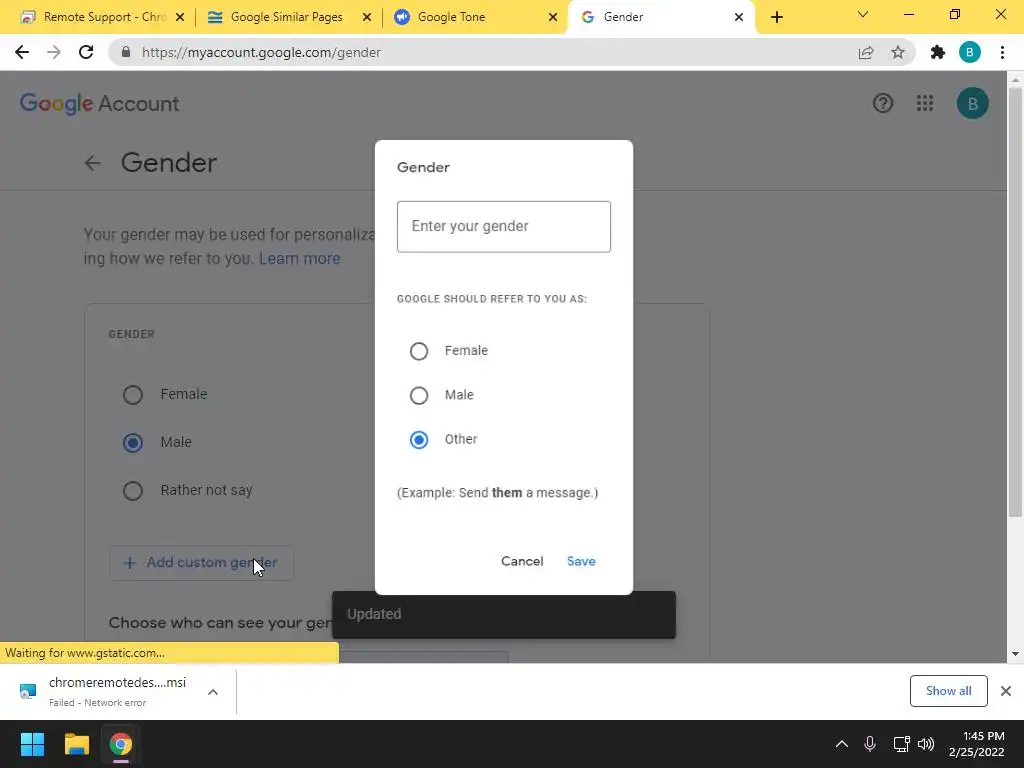Share this page icon in address bar
The height and width of the screenshot is (768, 1024).
pyautogui.click(x=866, y=52)
